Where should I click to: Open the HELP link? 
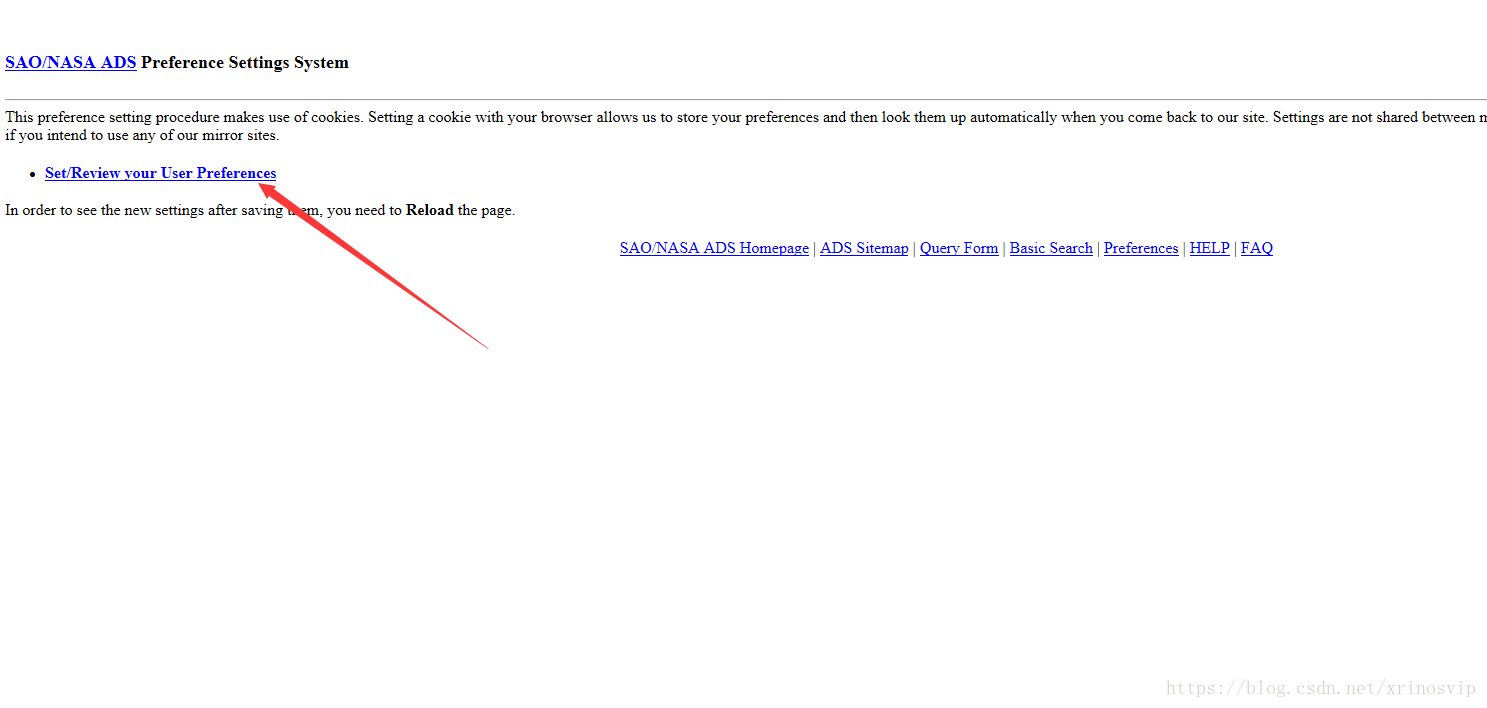pos(1210,248)
